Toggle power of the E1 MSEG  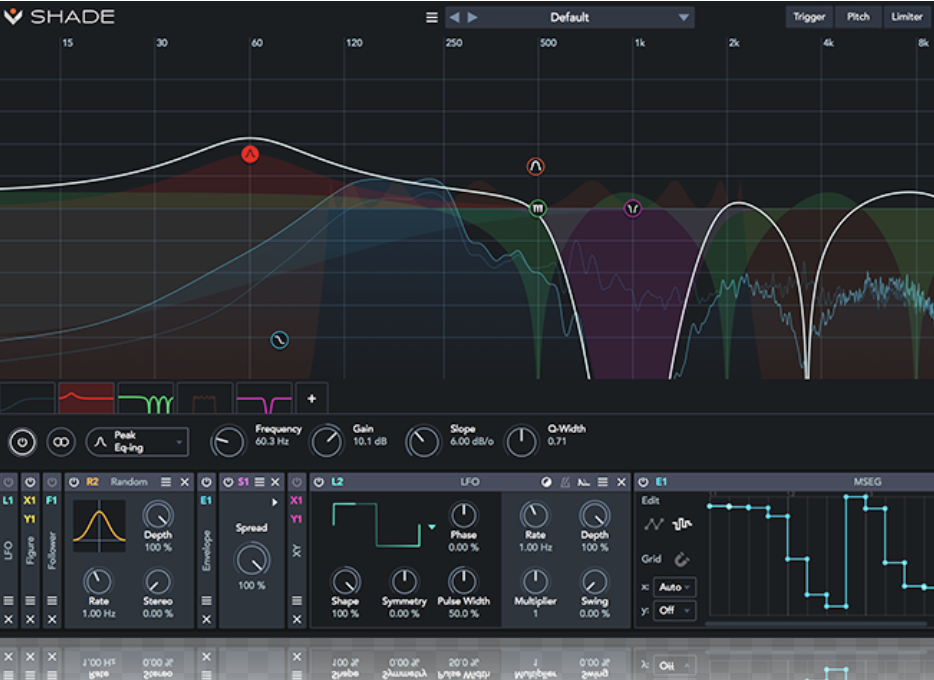(x=643, y=482)
